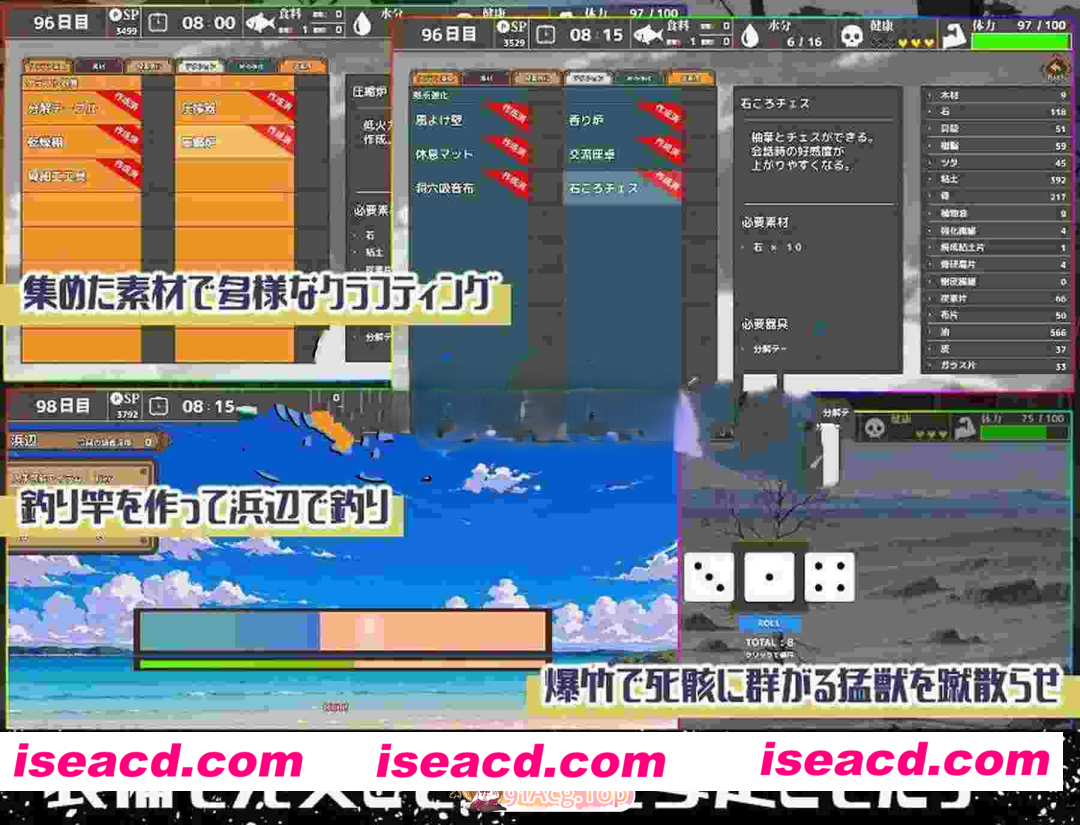This screenshot has width=1080, height=825.
Task: Click the water droplet icon in right status bar
Action: click(749, 36)
